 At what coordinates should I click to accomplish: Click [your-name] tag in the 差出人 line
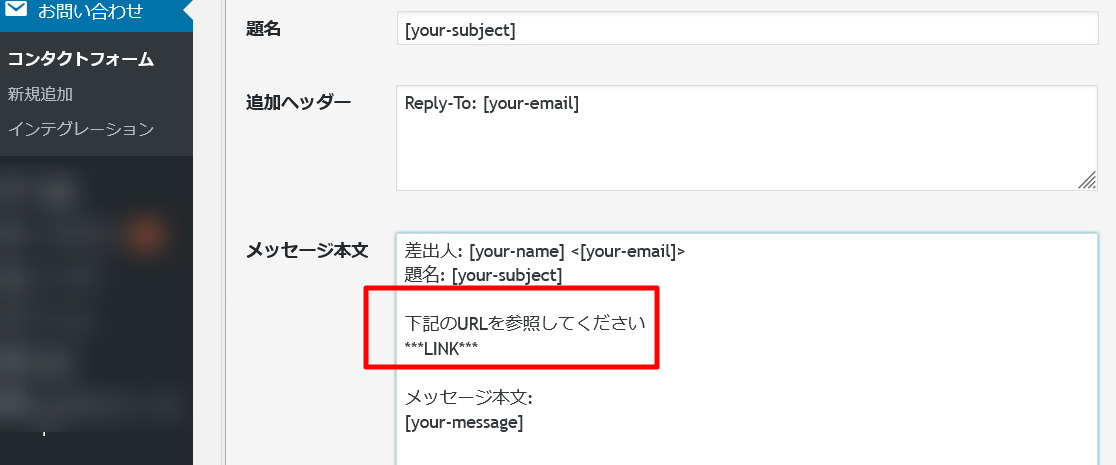(516, 251)
